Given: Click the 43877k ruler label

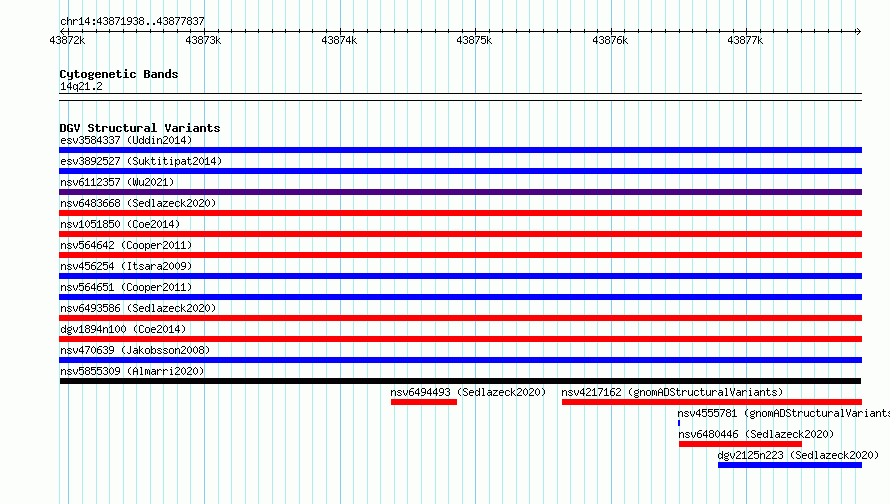Looking at the screenshot, I should click(x=745, y=40).
